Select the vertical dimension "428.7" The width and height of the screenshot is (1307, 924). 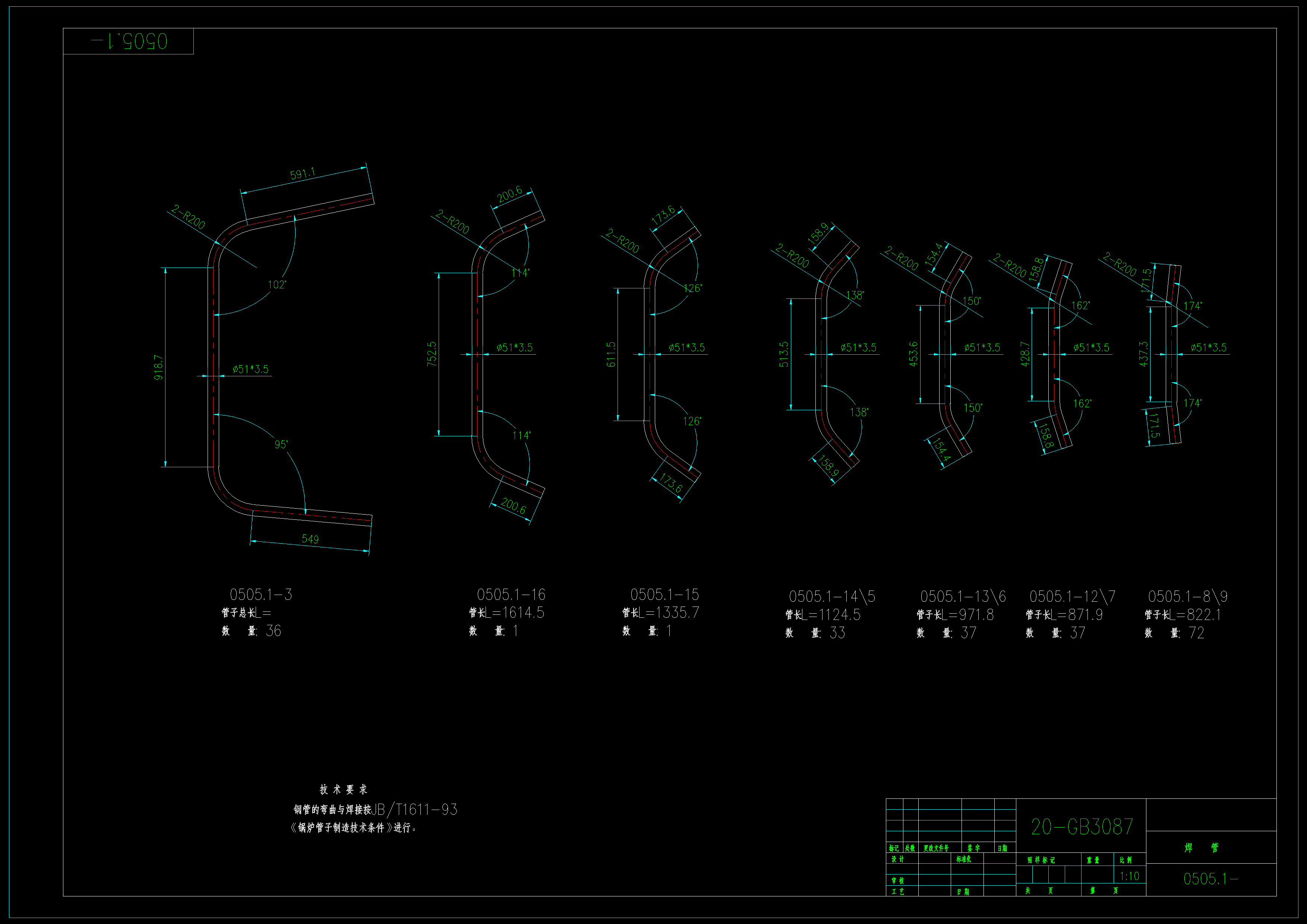pos(1025,354)
